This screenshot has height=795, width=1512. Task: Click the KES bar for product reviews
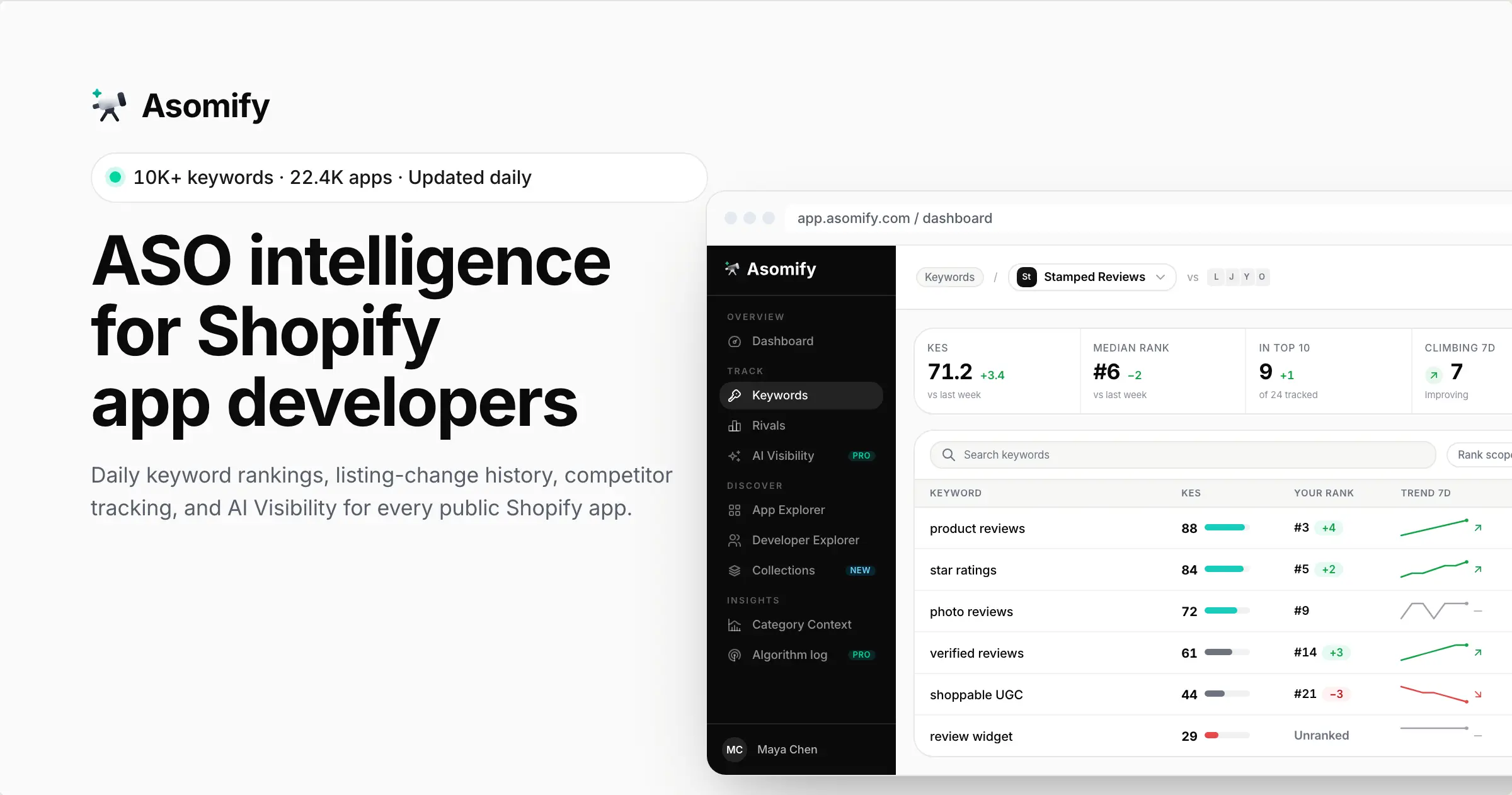(1227, 528)
